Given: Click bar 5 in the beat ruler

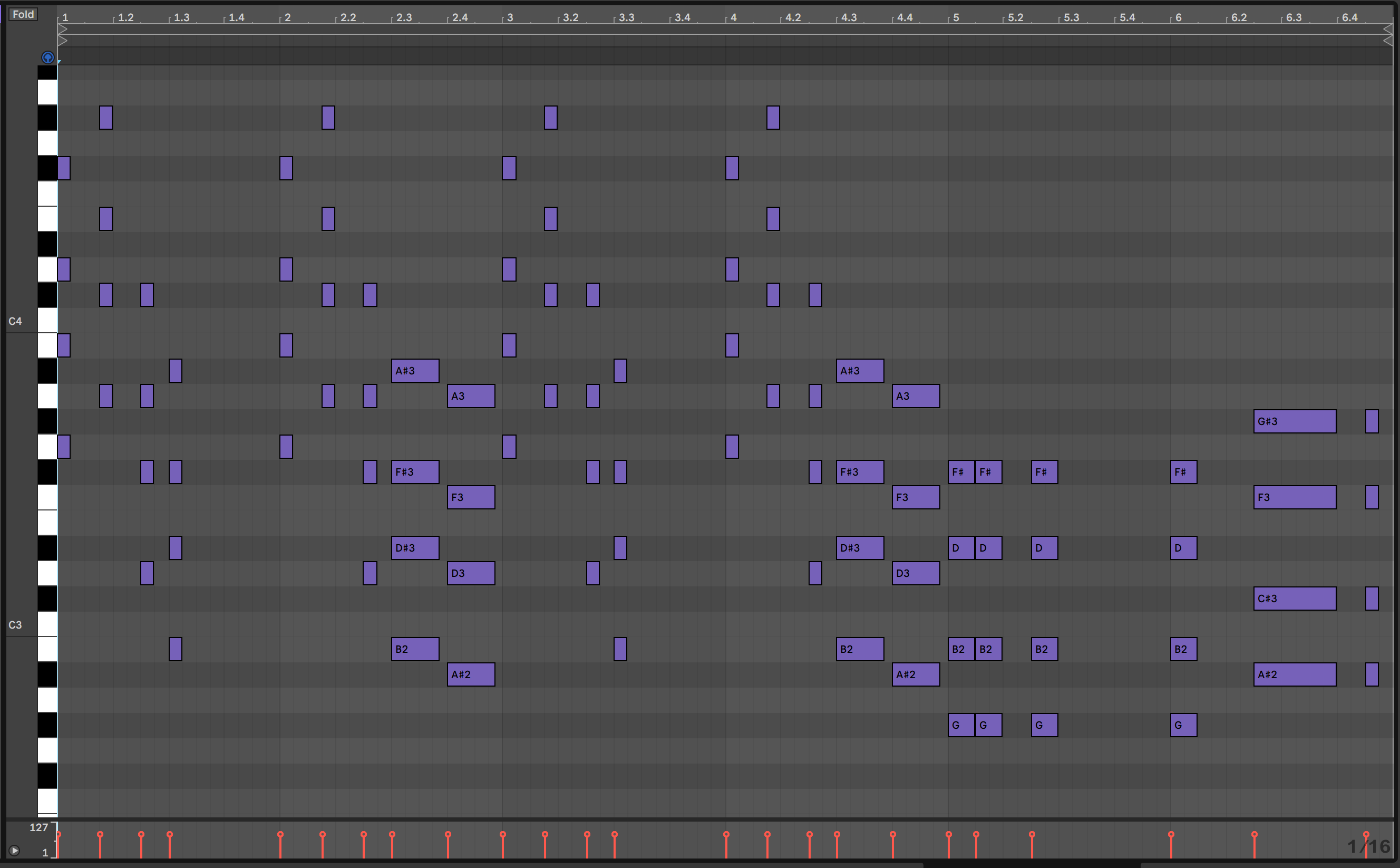Looking at the screenshot, I should (x=955, y=18).
